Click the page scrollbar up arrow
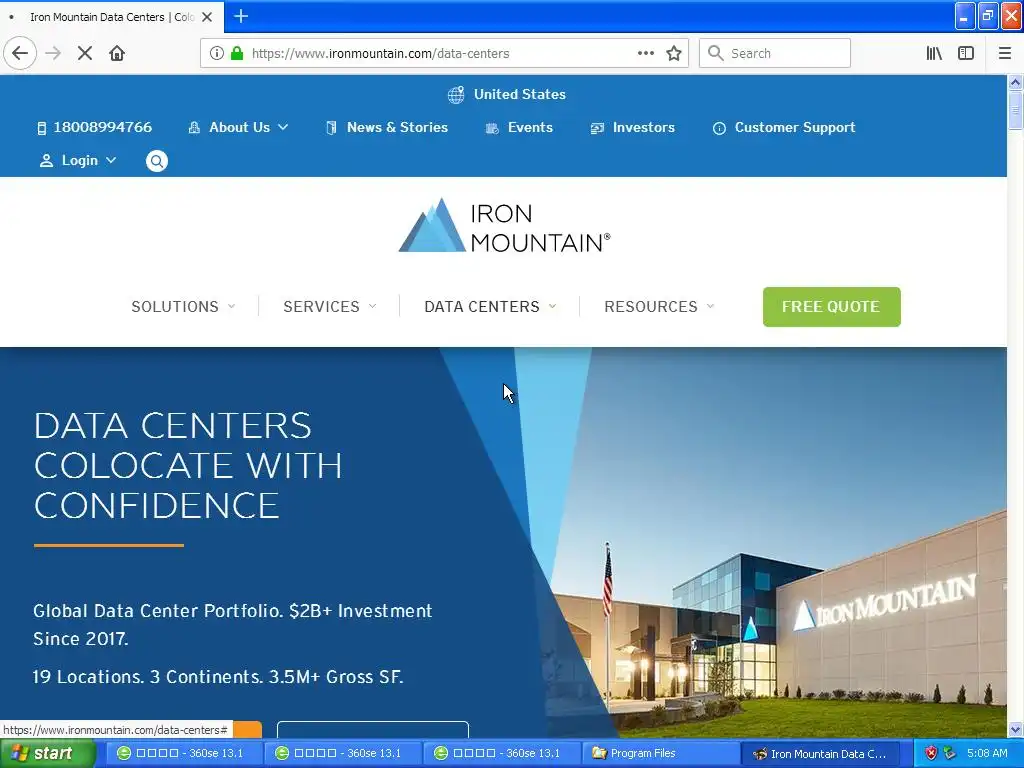The height and width of the screenshot is (768, 1024). coord(1015,82)
